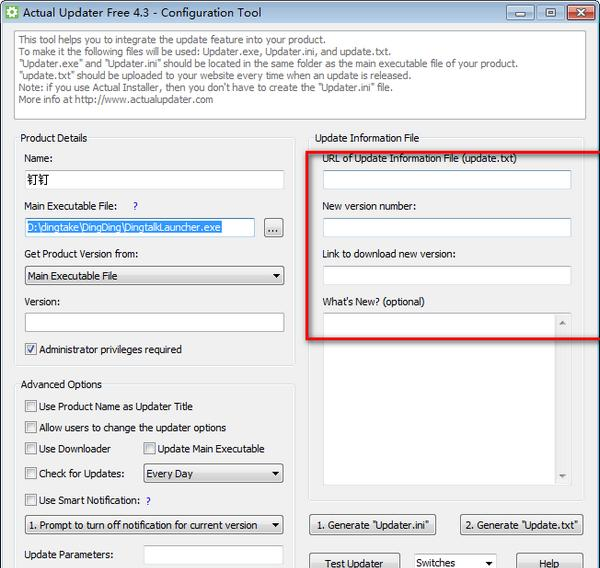This screenshot has width=600, height=568.
Task: Enable Use Product Name as Updater Title
Action: pos(32,407)
